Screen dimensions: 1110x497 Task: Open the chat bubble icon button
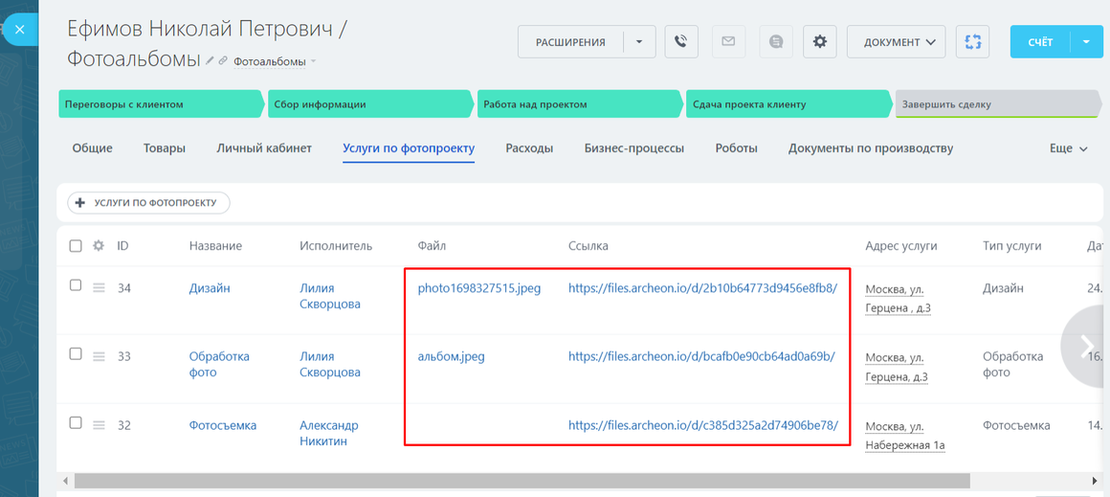775,42
